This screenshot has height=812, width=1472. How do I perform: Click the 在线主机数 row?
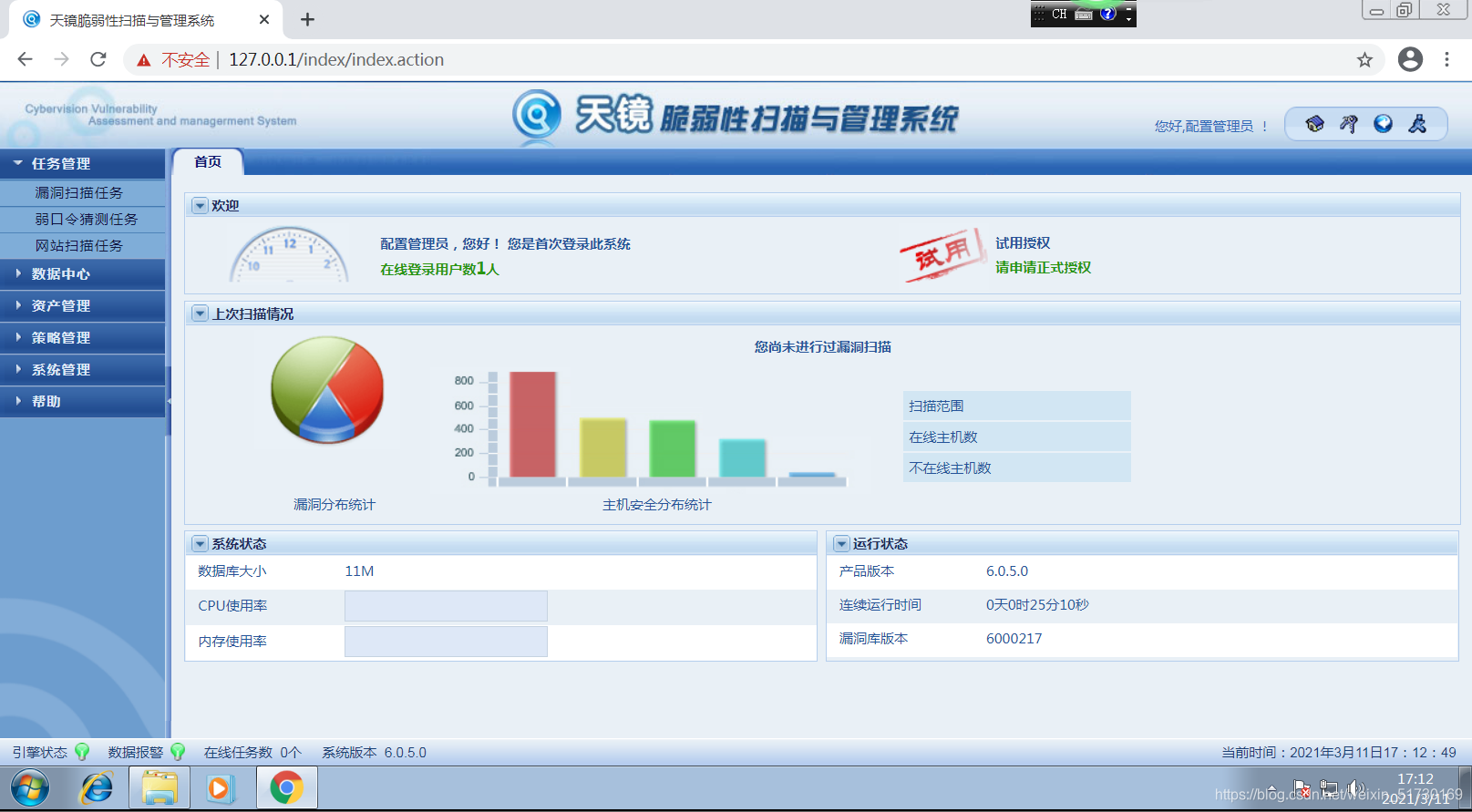click(1017, 437)
